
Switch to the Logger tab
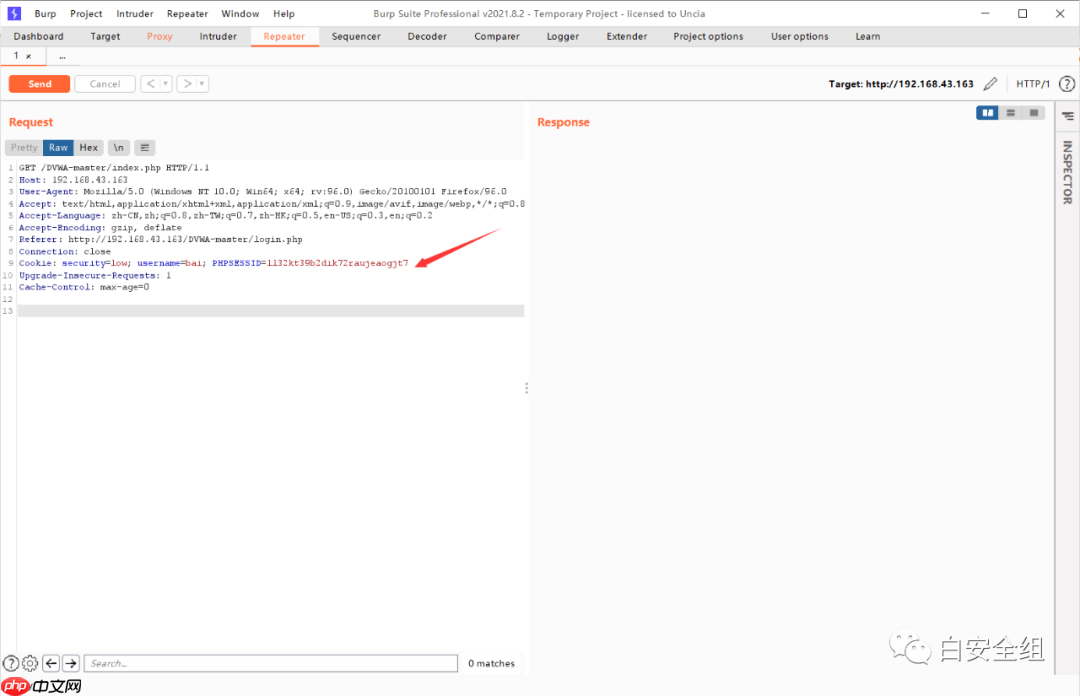click(x=563, y=37)
